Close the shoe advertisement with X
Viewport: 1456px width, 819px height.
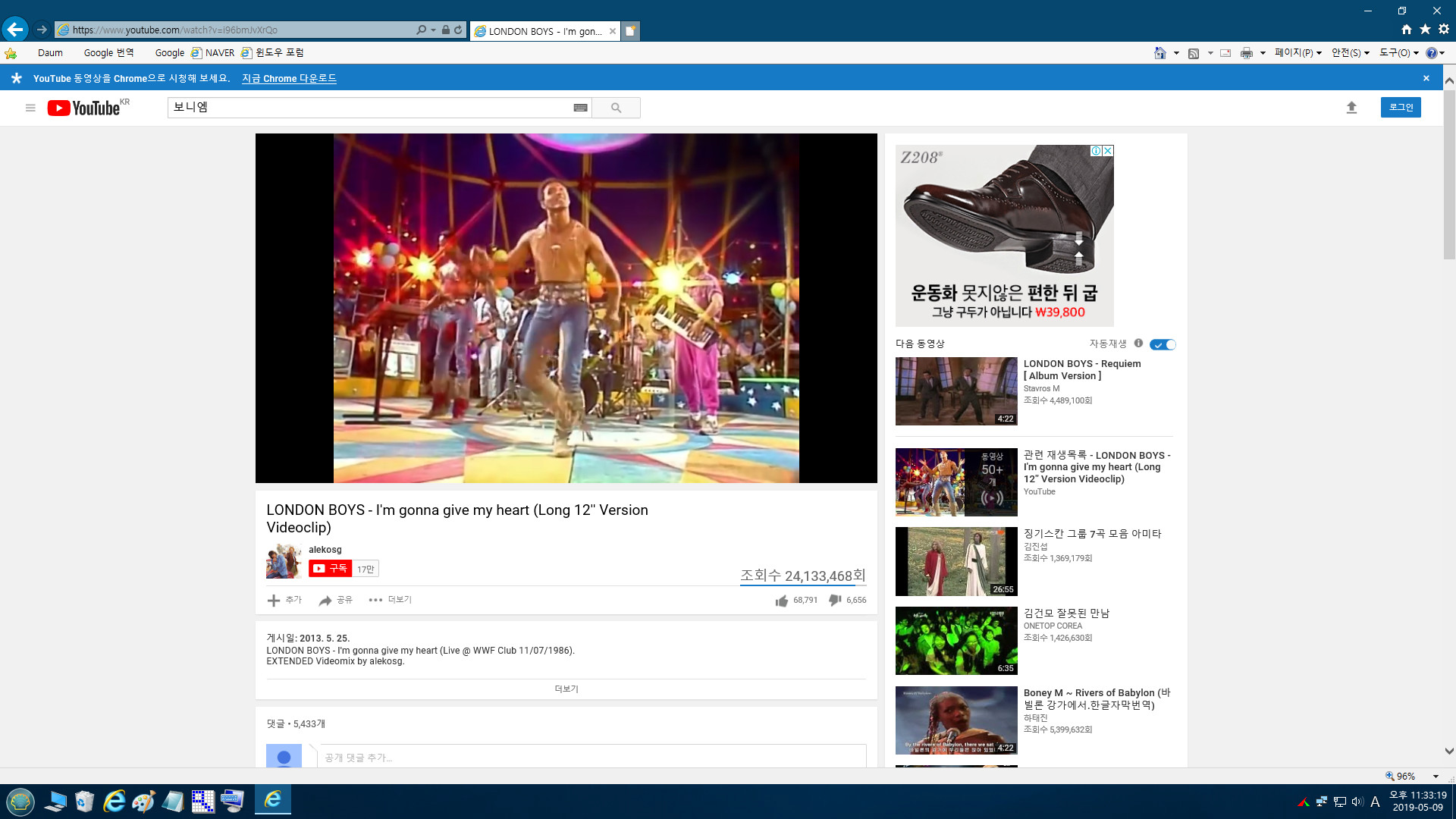tap(1108, 151)
